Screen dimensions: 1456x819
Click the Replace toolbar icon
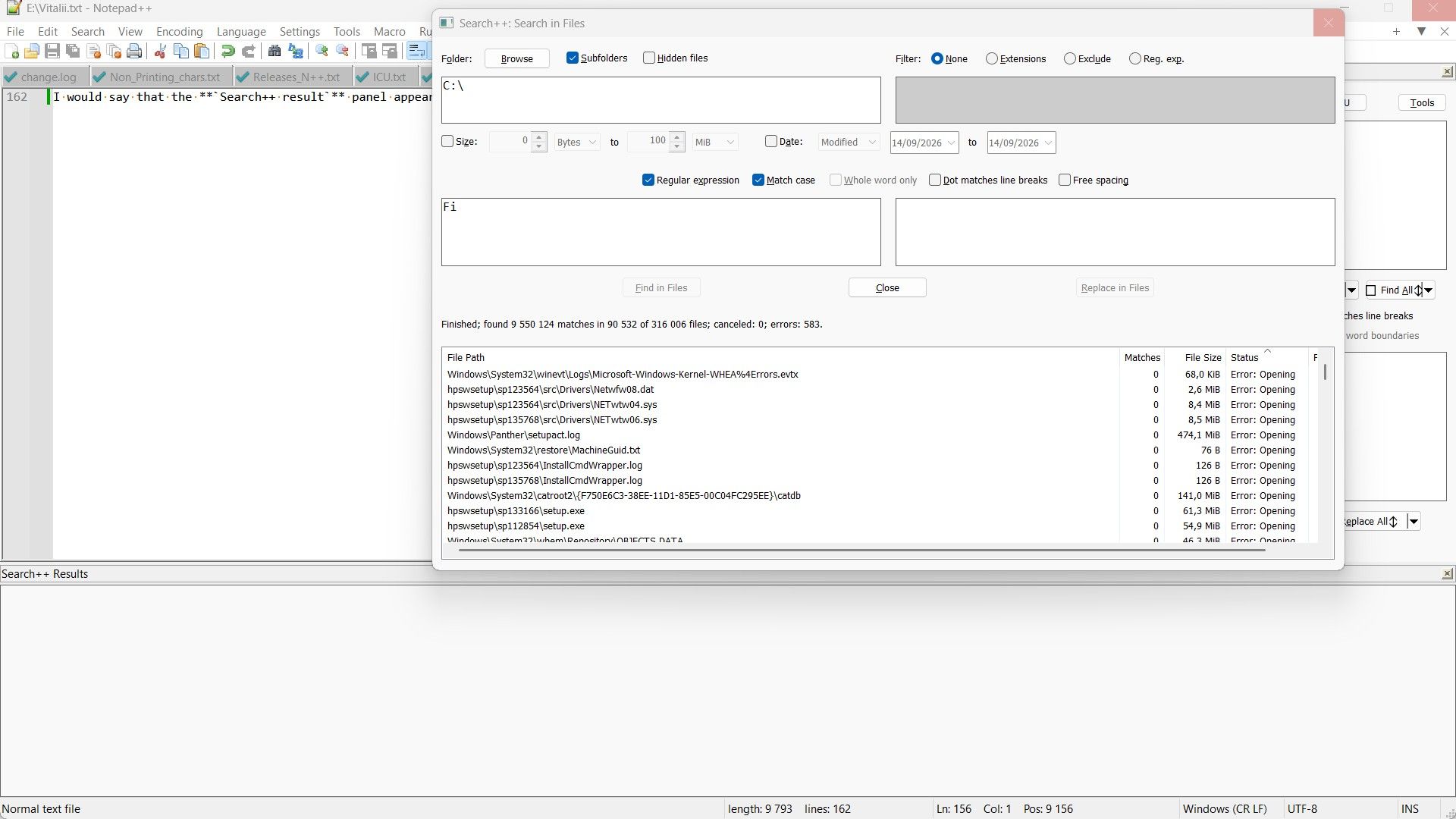[296, 52]
